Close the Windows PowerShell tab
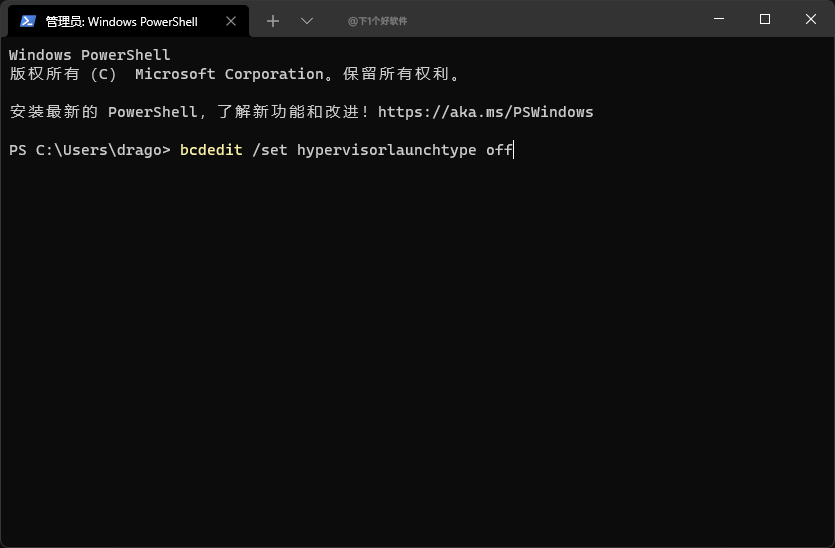Viewport: 835px width, 548px height. point(231,21)
